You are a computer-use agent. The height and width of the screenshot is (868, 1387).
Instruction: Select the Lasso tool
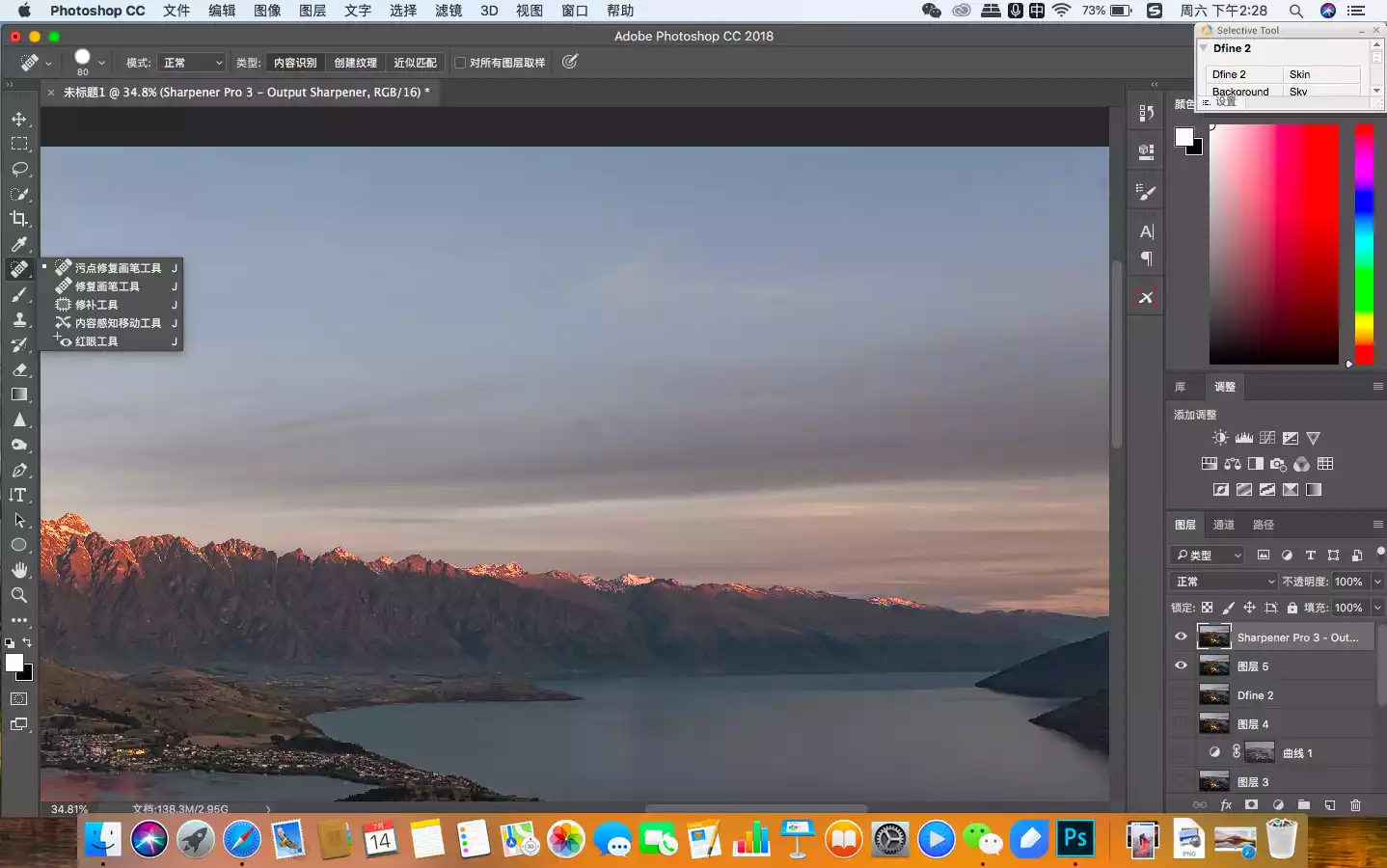[19, 169]
